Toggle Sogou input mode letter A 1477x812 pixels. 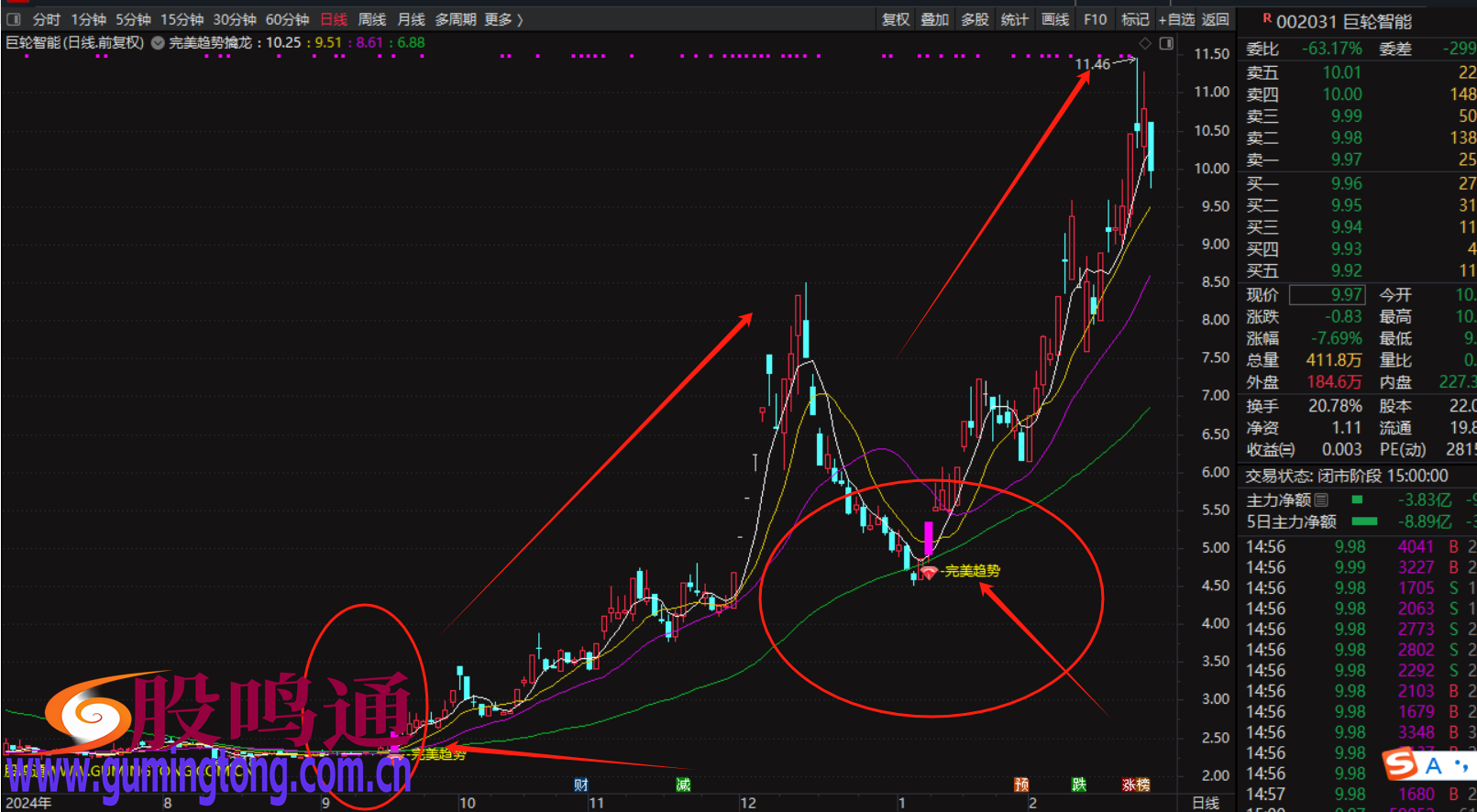point(1434,764)
